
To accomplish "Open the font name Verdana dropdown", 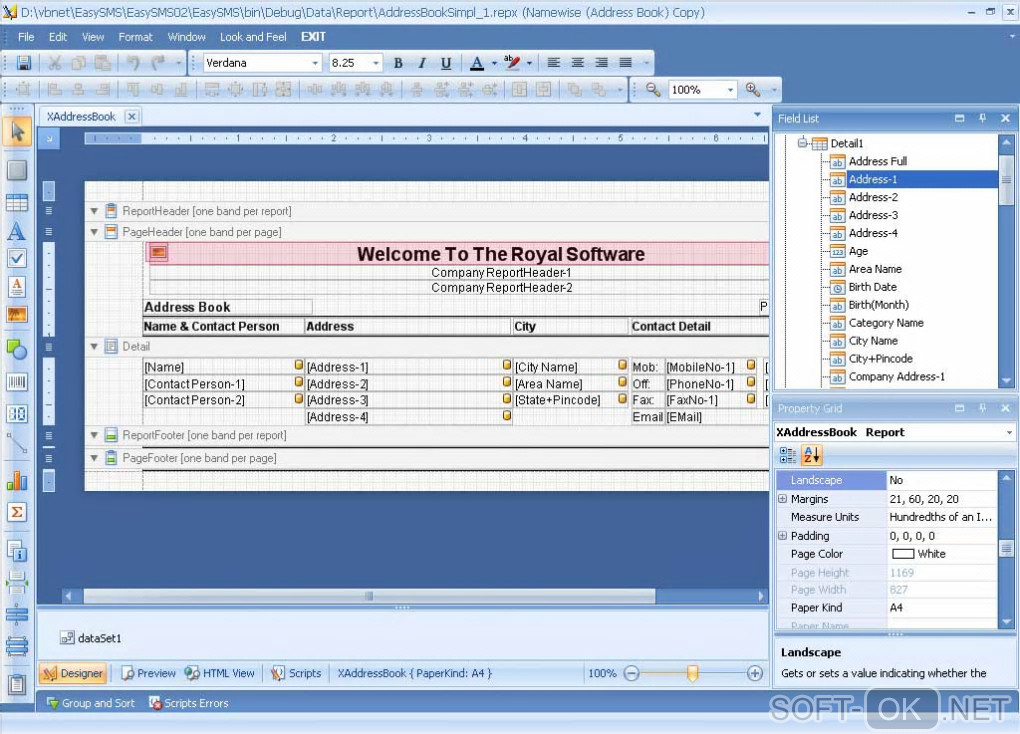I will coord(315,63).
